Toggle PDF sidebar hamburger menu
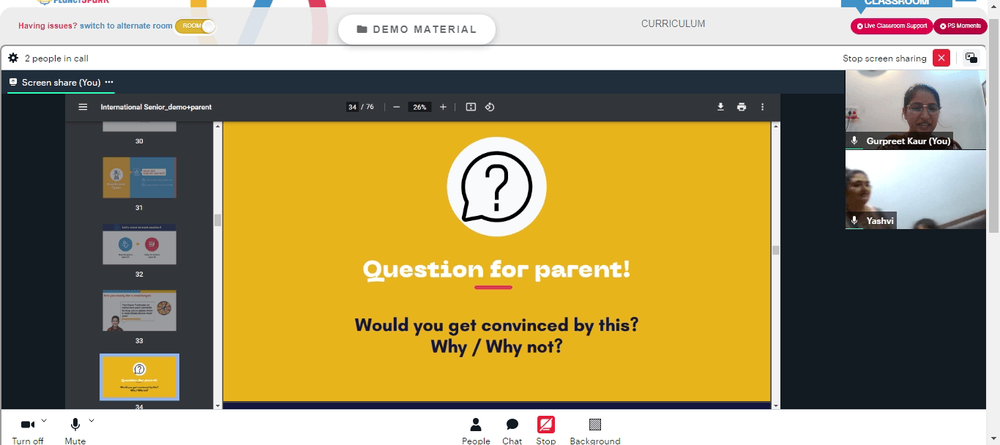The image size is (1000, 445). [83, 107]
